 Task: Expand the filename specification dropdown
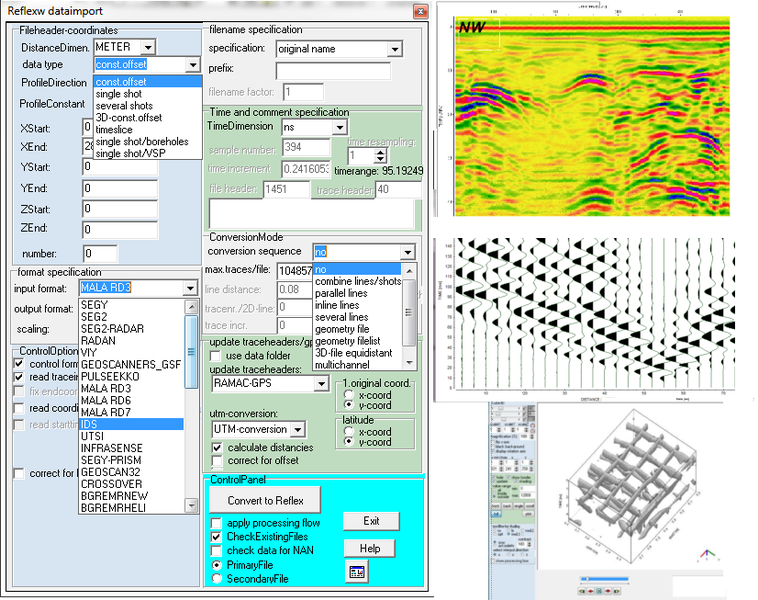point(392,49)
